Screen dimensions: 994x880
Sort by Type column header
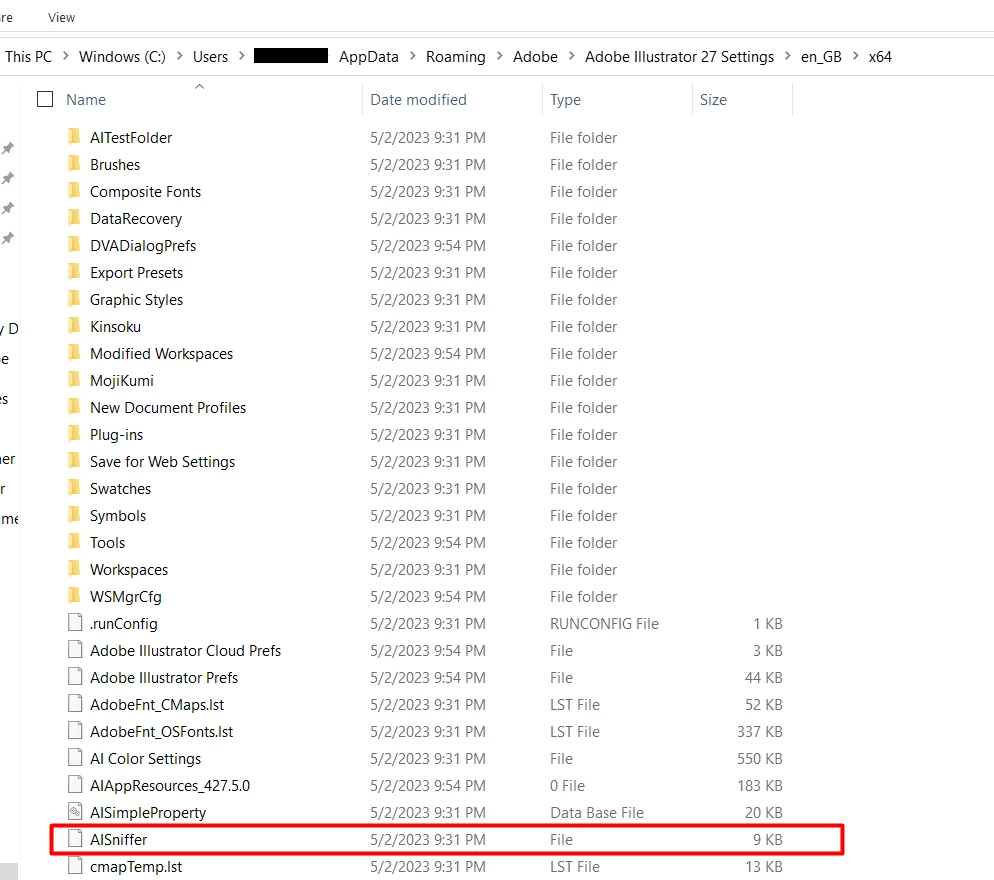(565, 100)
